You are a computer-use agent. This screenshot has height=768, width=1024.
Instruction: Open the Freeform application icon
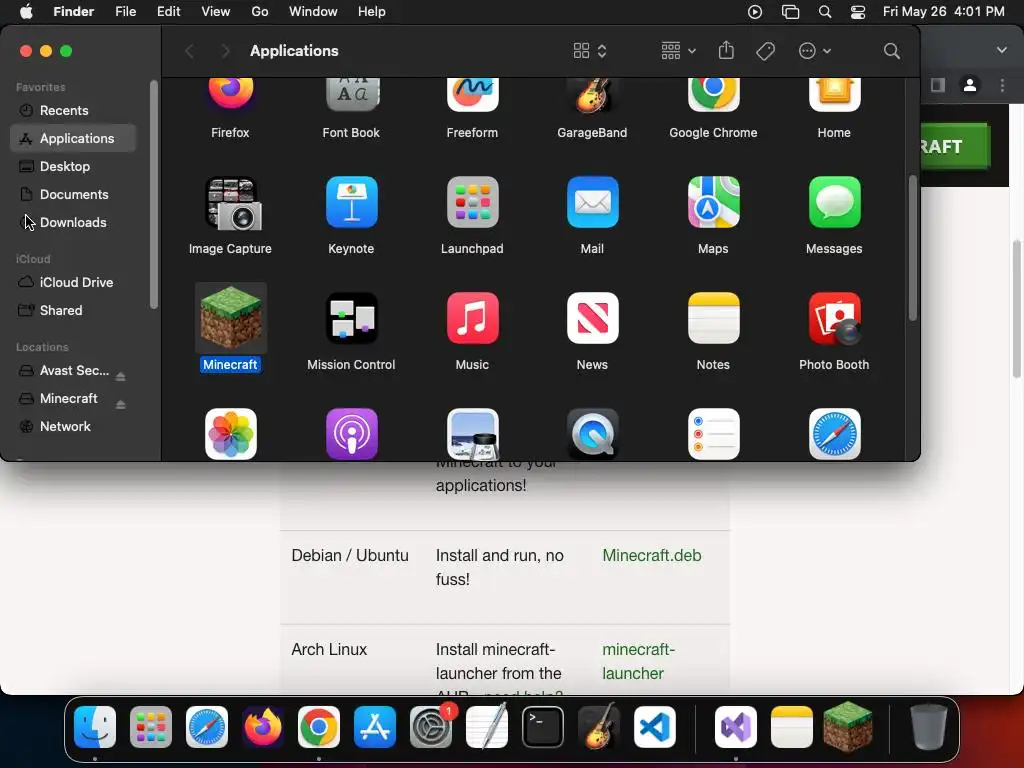click(x=472, y=95)
